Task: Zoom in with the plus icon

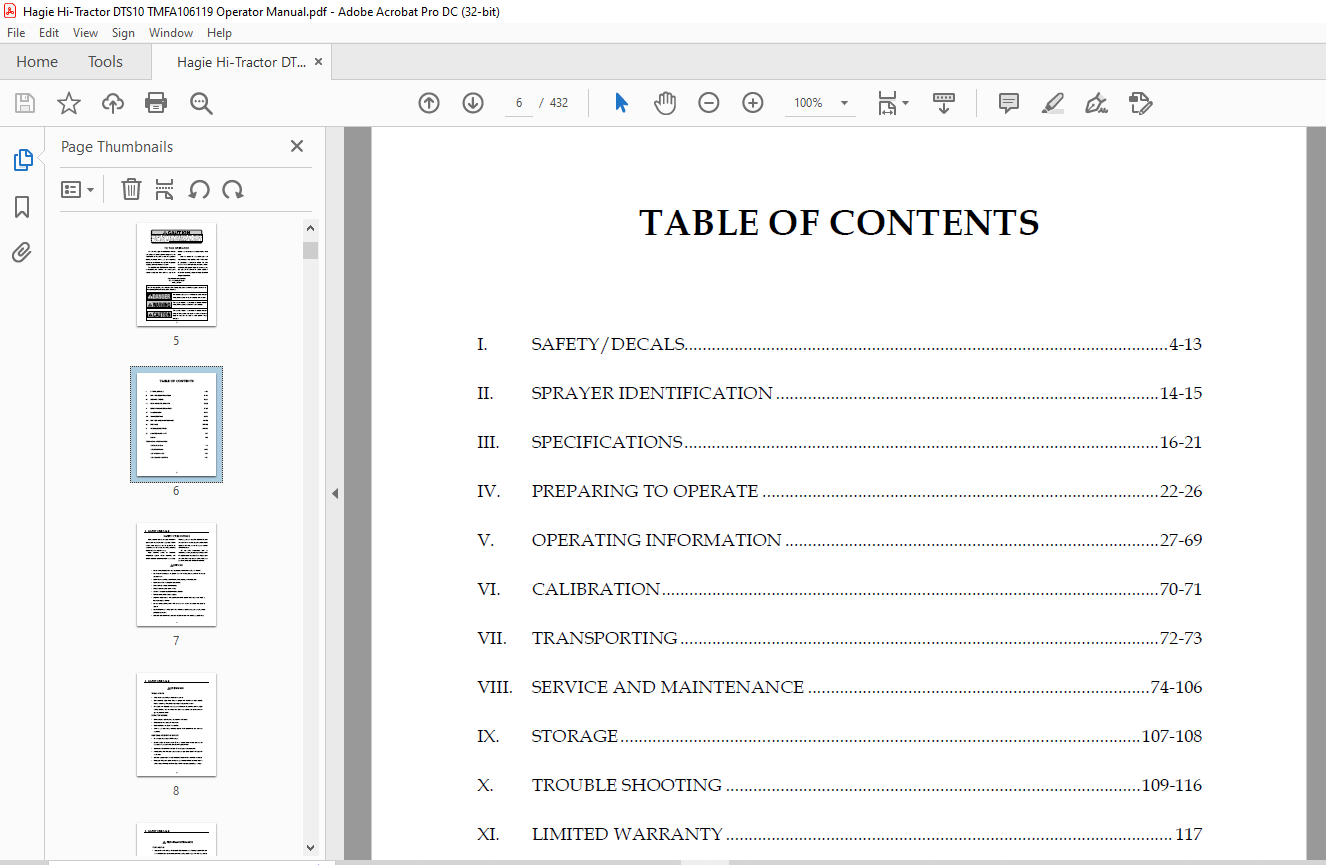Action: tap(753, 103)
